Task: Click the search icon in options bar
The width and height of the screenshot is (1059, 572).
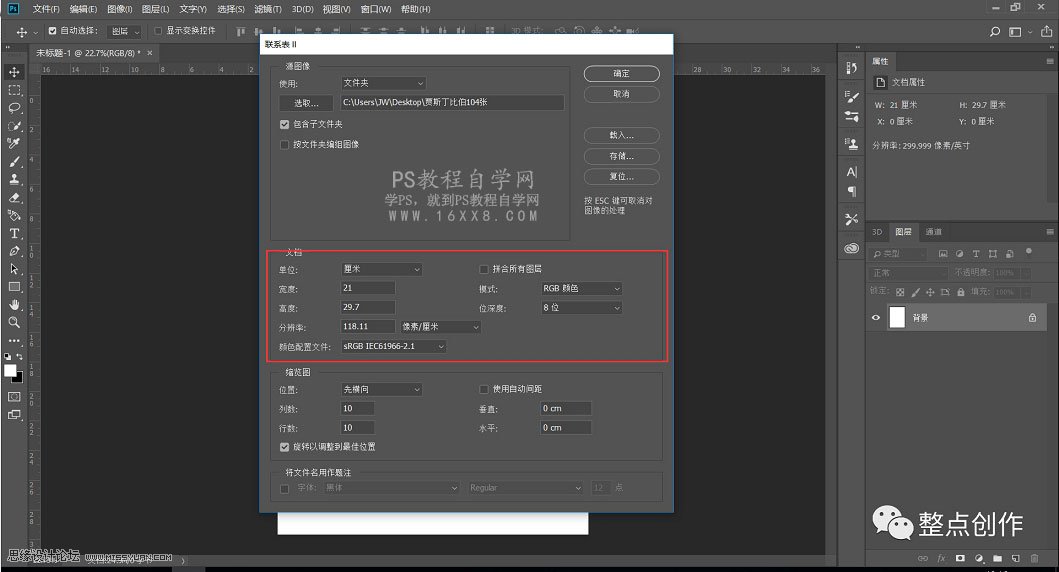Action: pyautogui.click(x=994, y=32)
